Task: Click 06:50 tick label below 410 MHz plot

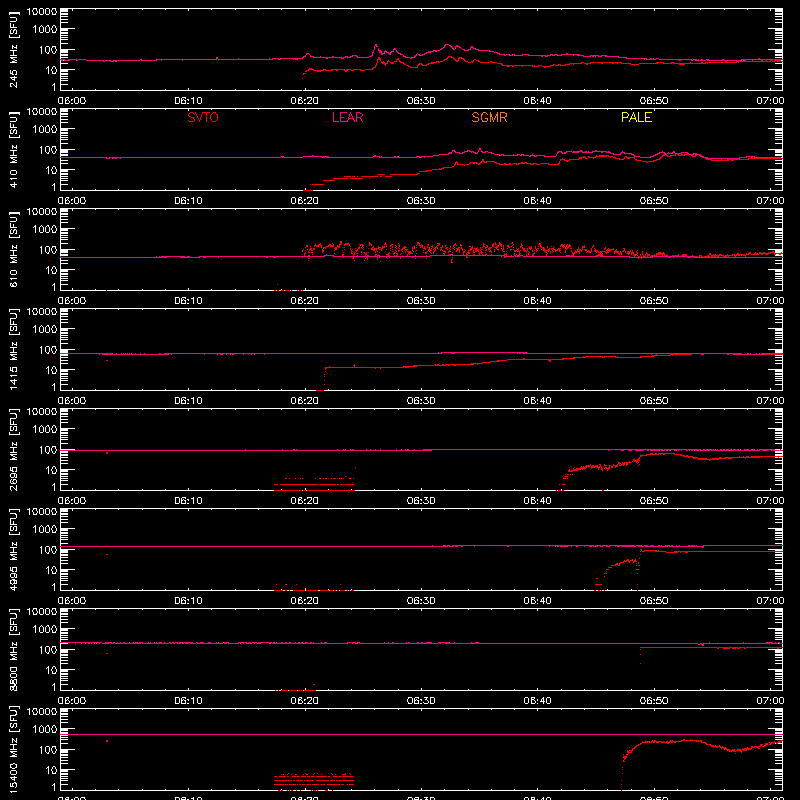Action: click(654, 201)
